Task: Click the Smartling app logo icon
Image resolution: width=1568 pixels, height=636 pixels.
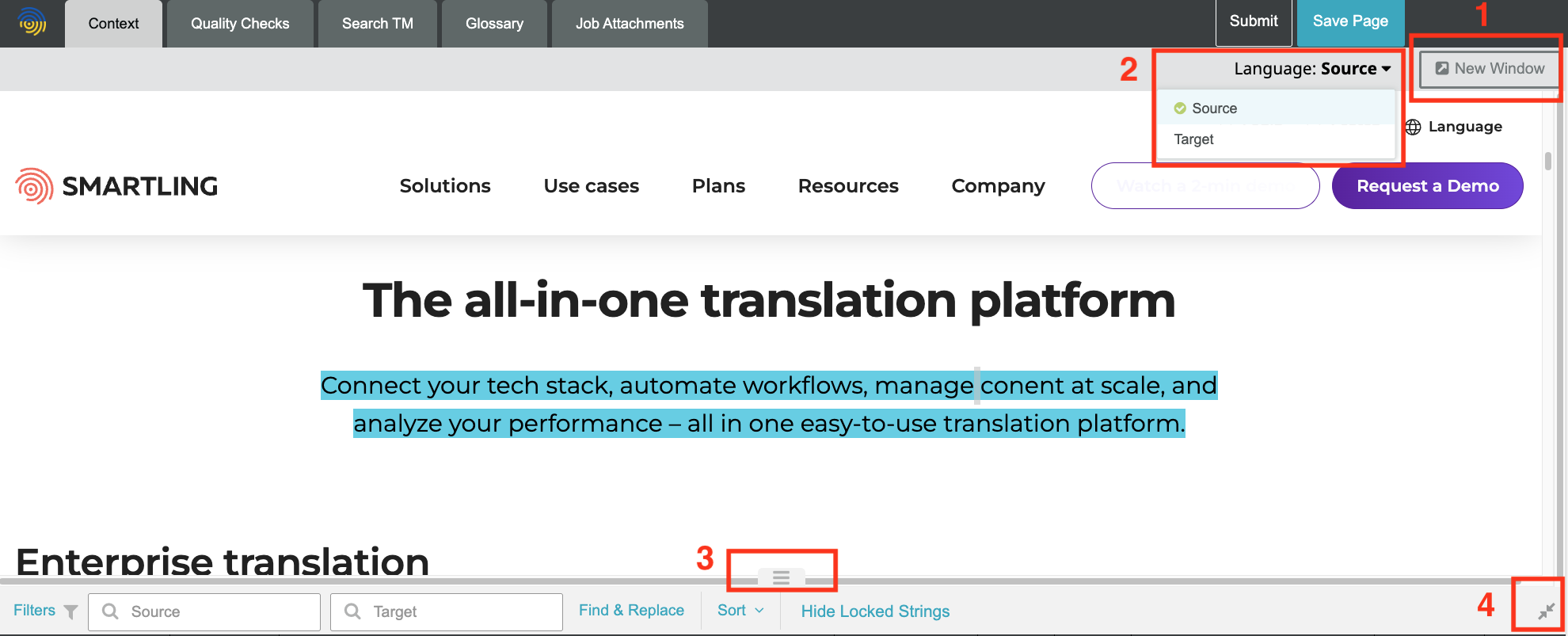Action: (x=32, y=22)
